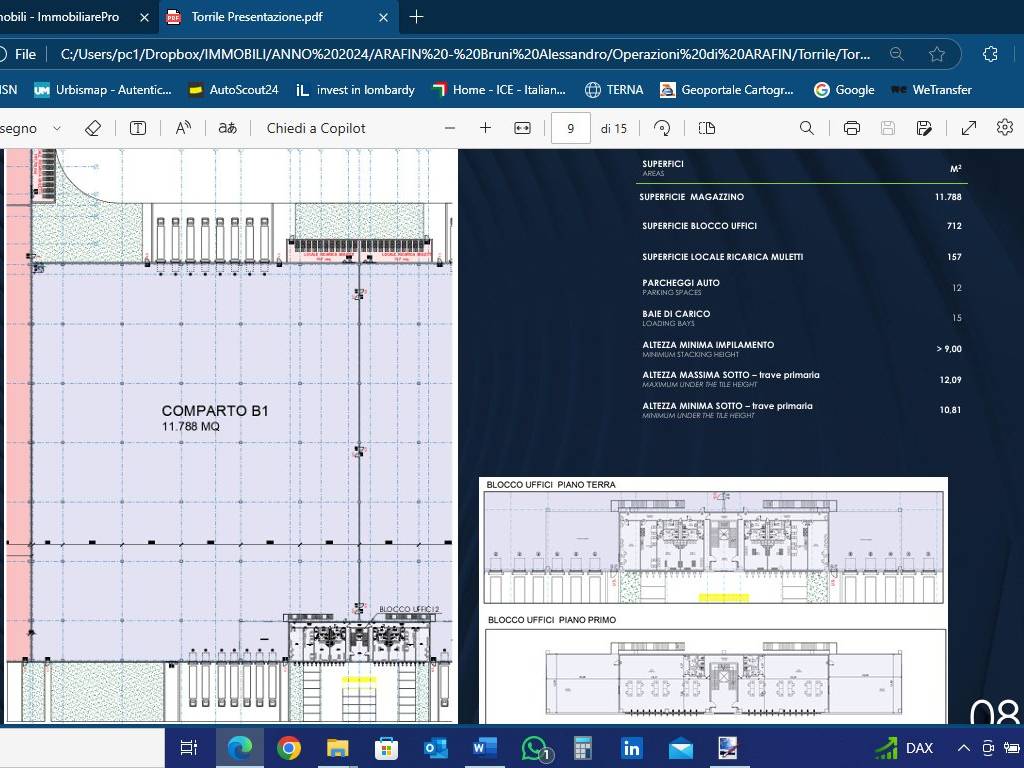
Task: Activate the add text box tool
Action: 138,128
